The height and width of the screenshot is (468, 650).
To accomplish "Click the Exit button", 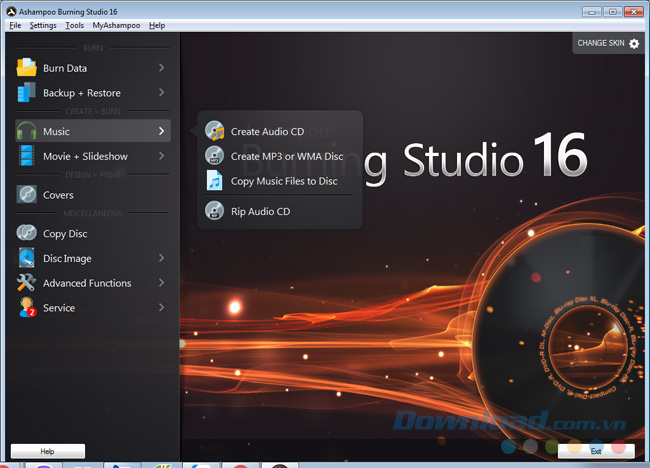I will pyautogui.click(x=596, y=451).
